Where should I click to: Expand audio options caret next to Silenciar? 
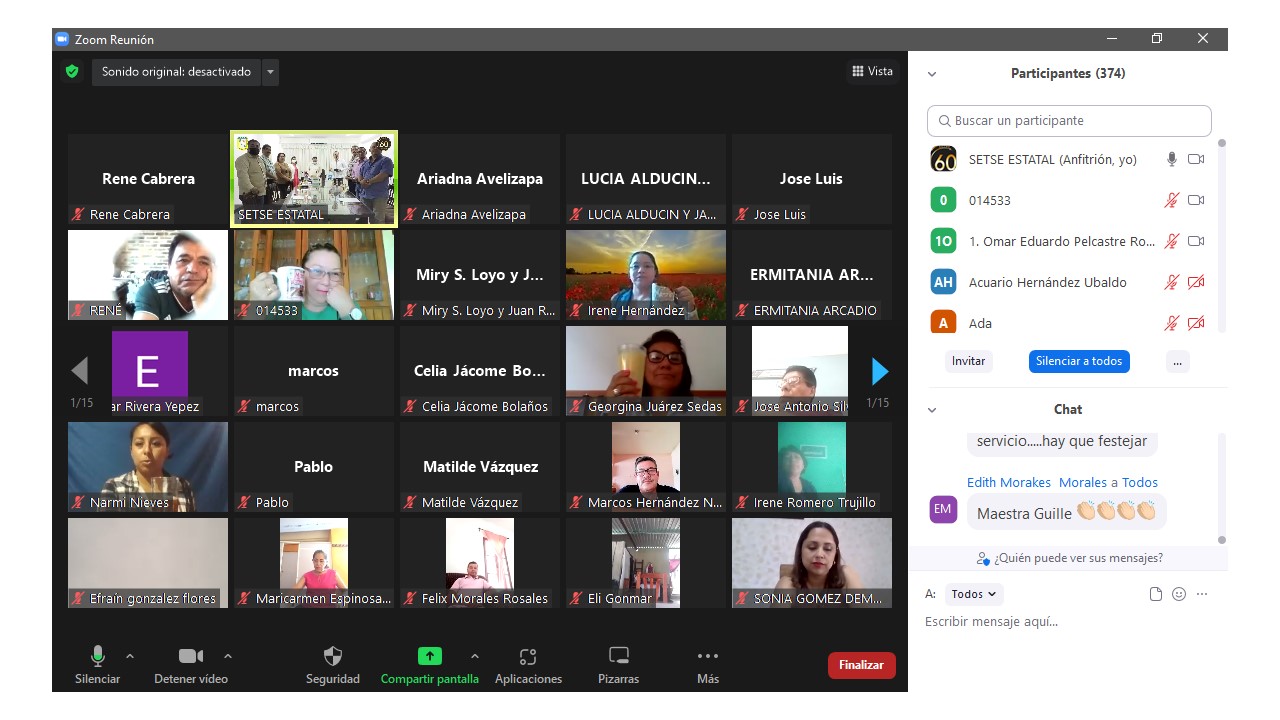pos(130,656)
